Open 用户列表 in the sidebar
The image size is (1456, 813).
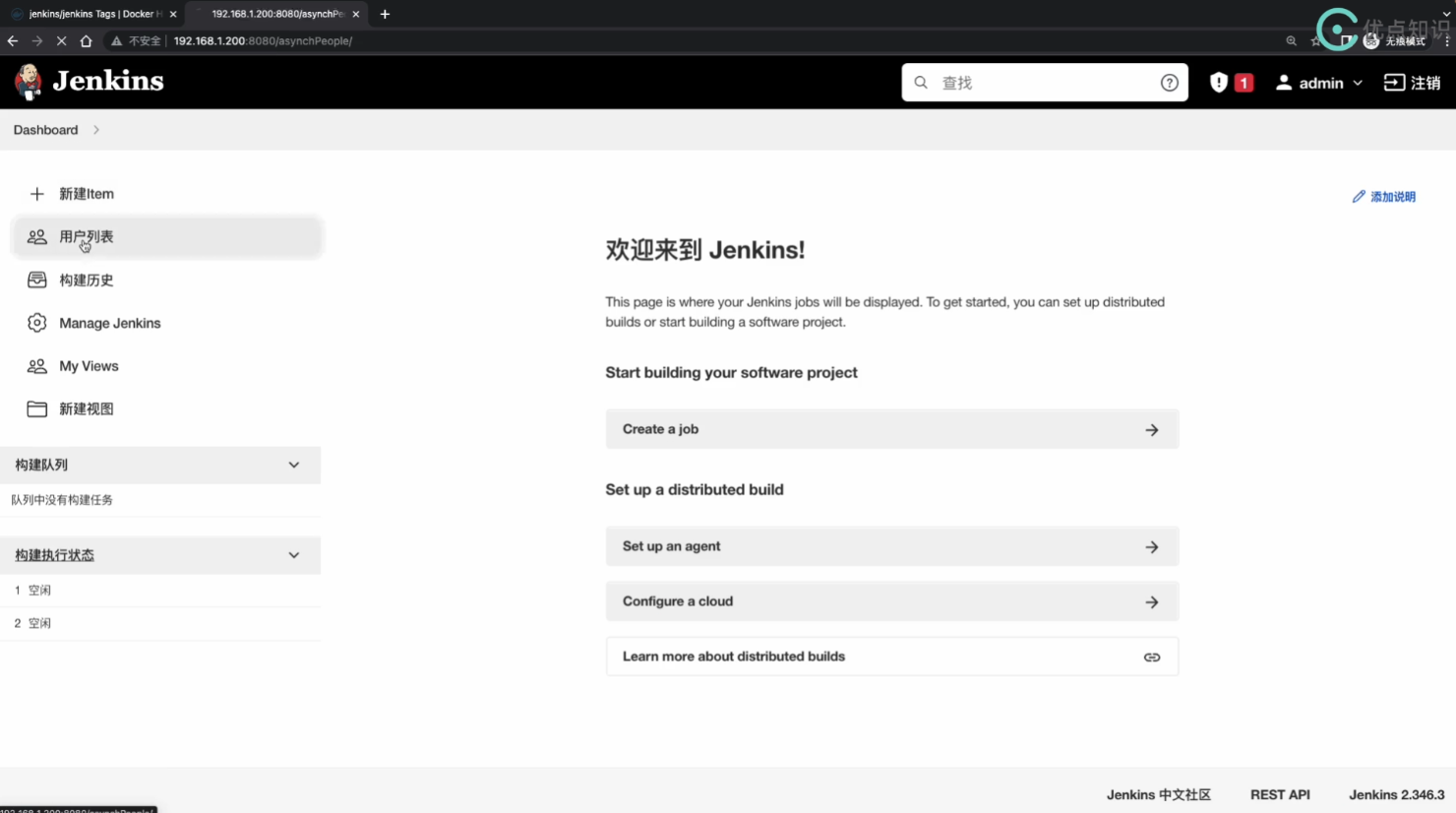[x=166, y=237]
